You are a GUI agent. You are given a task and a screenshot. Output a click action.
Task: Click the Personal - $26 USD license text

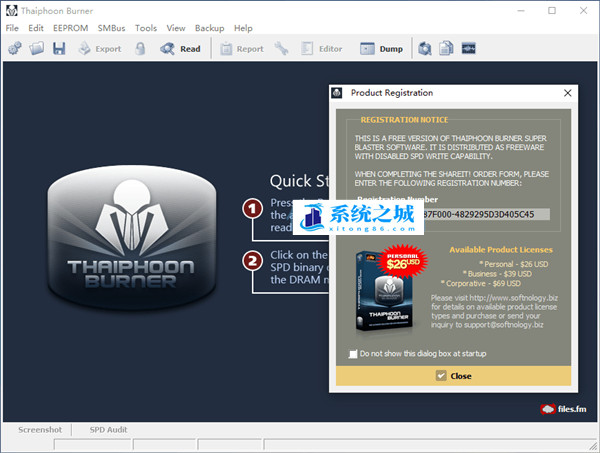tap(514, 264)
